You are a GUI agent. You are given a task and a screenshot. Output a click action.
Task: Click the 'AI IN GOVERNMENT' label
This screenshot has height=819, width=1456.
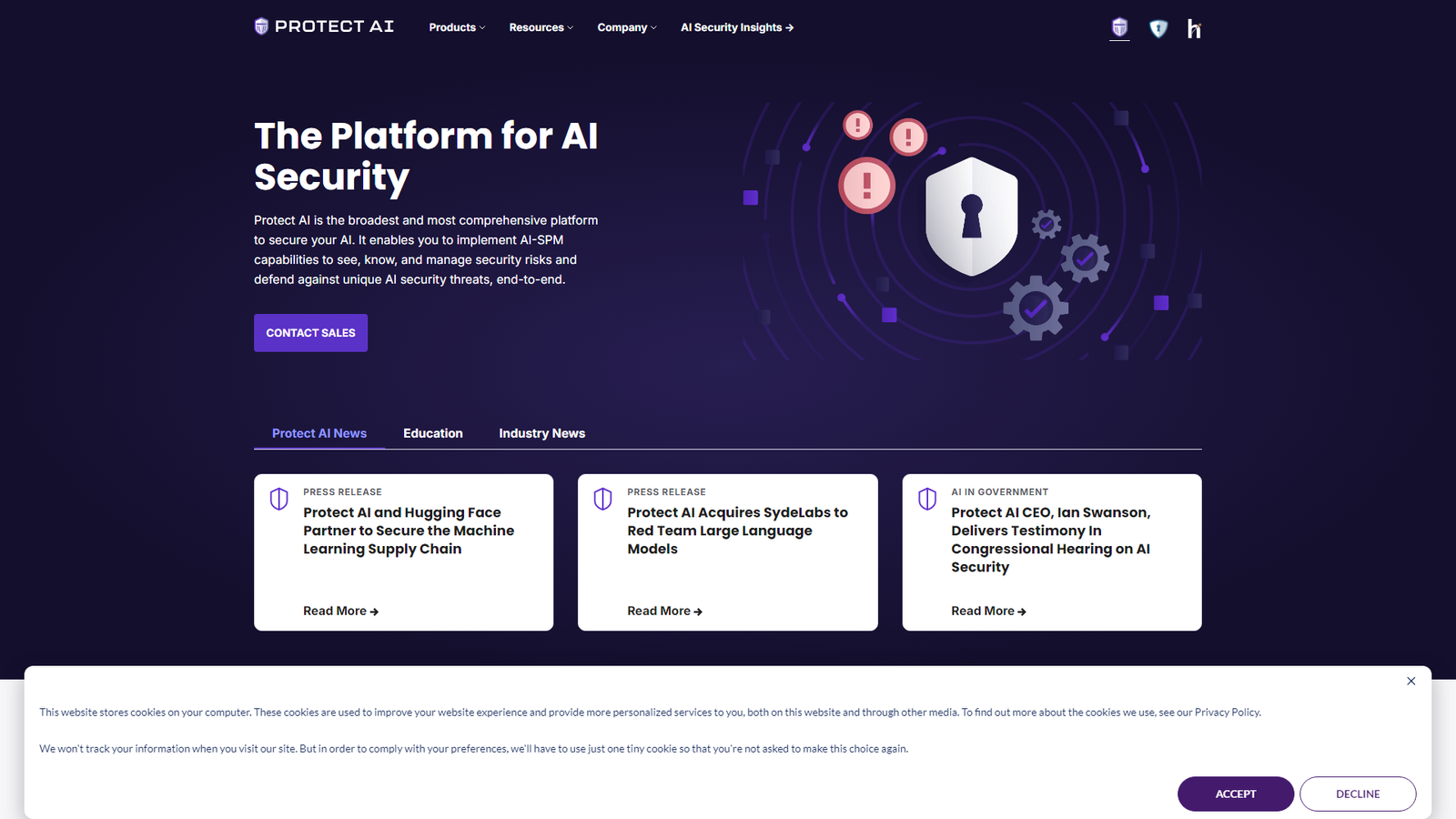999,491
